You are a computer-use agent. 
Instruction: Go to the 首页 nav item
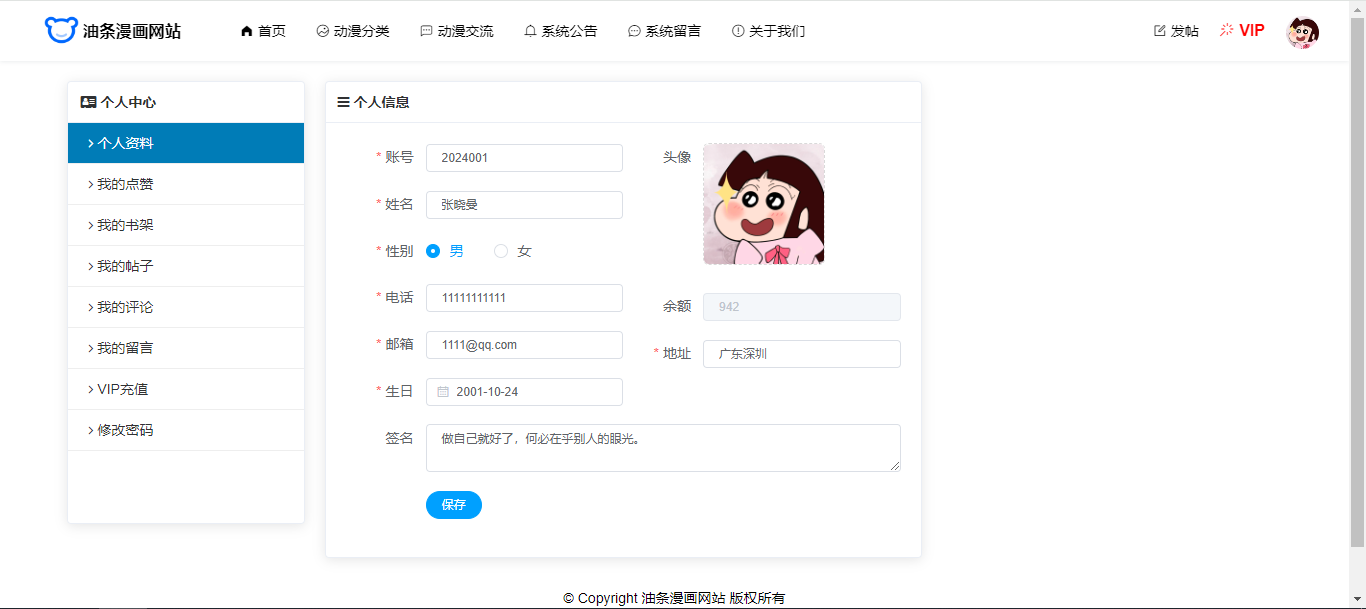pyautogui.click(x=263, y=31)
